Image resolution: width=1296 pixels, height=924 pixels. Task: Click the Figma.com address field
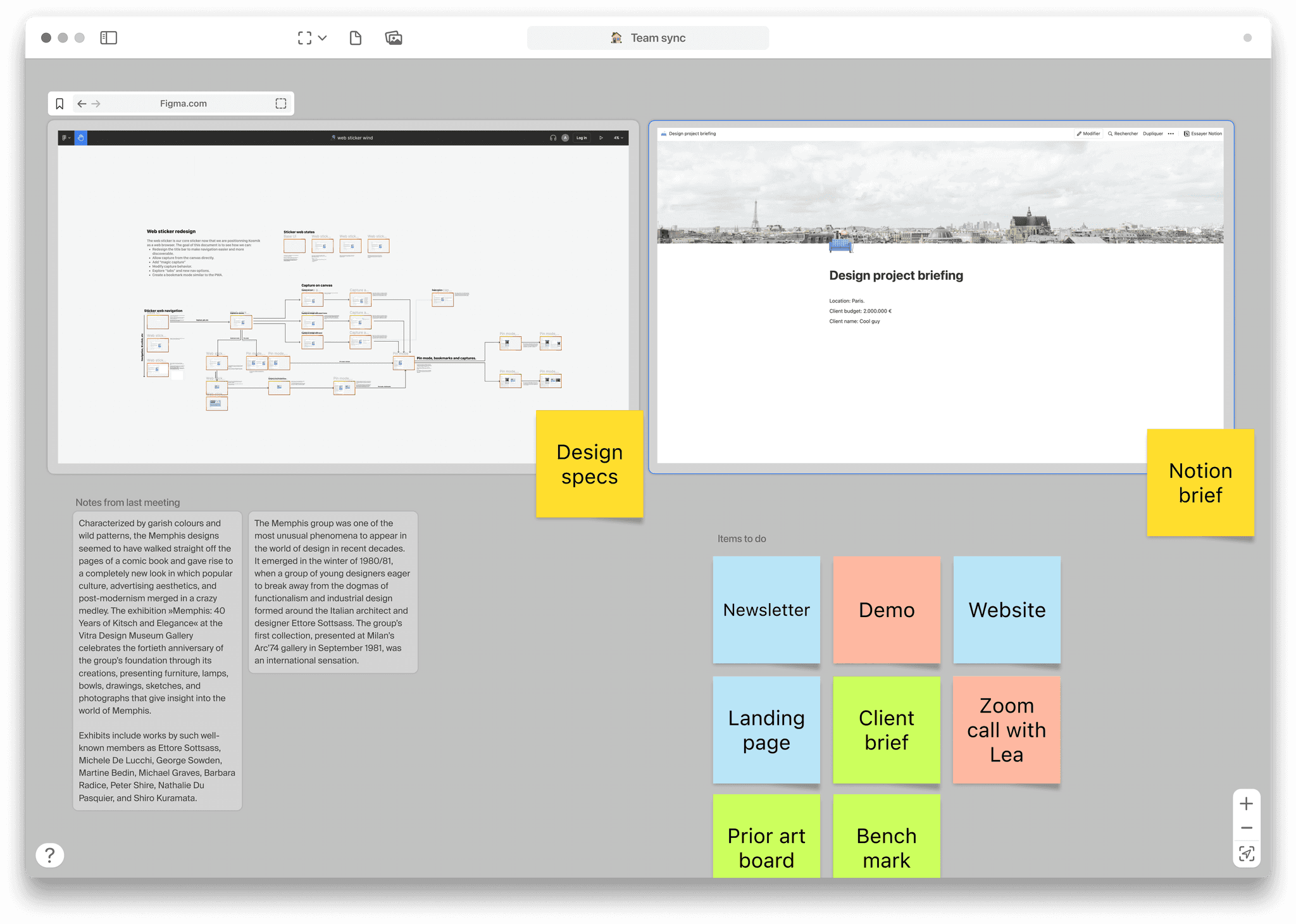point(184,104)
